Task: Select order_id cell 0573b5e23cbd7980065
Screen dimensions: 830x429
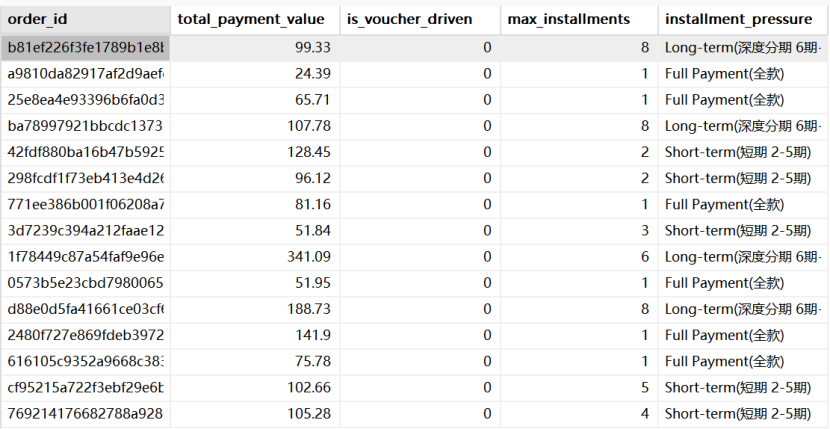Action: pos(85,283)
